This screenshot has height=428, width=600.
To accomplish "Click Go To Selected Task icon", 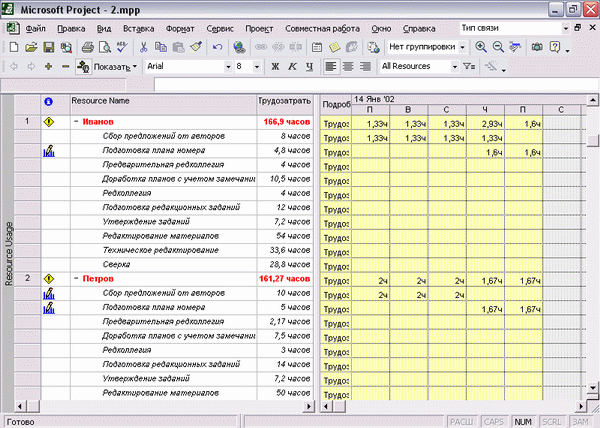I will click(515, 47).
